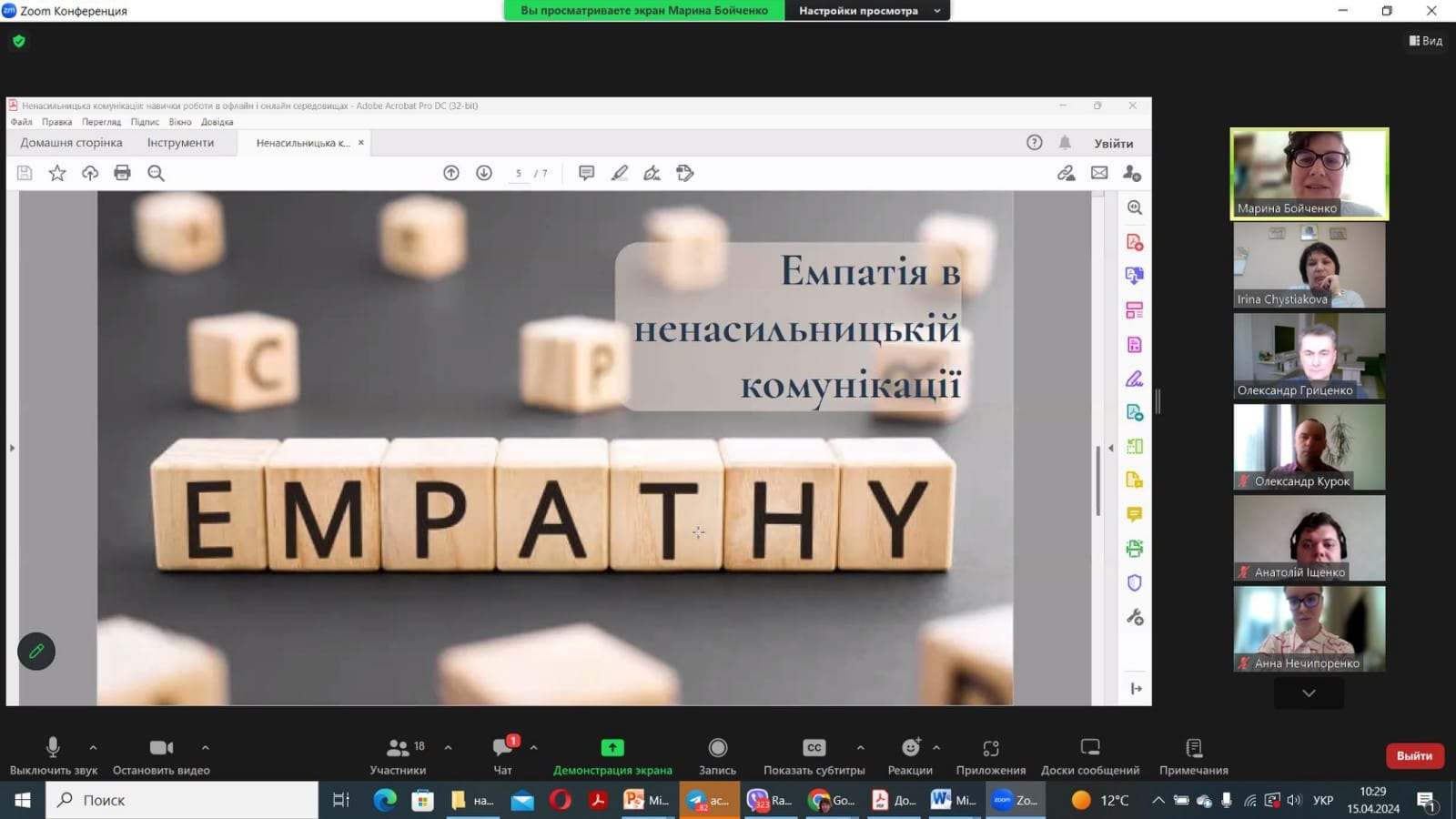Viewport: 1456px width, 819px height.
Task: Click the green annotate pencil button
Action: coord(36,652)
